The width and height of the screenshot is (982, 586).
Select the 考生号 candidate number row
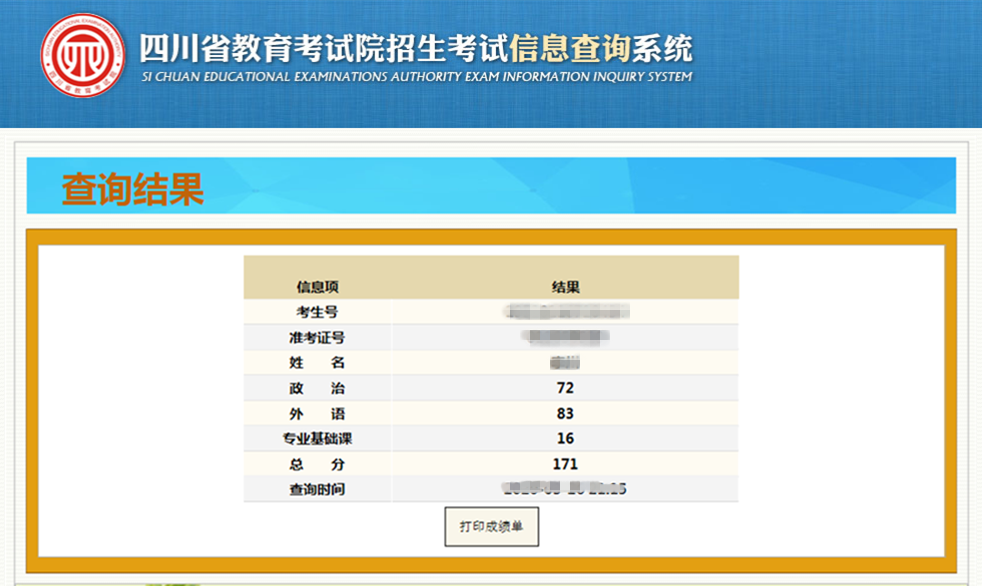318,312
